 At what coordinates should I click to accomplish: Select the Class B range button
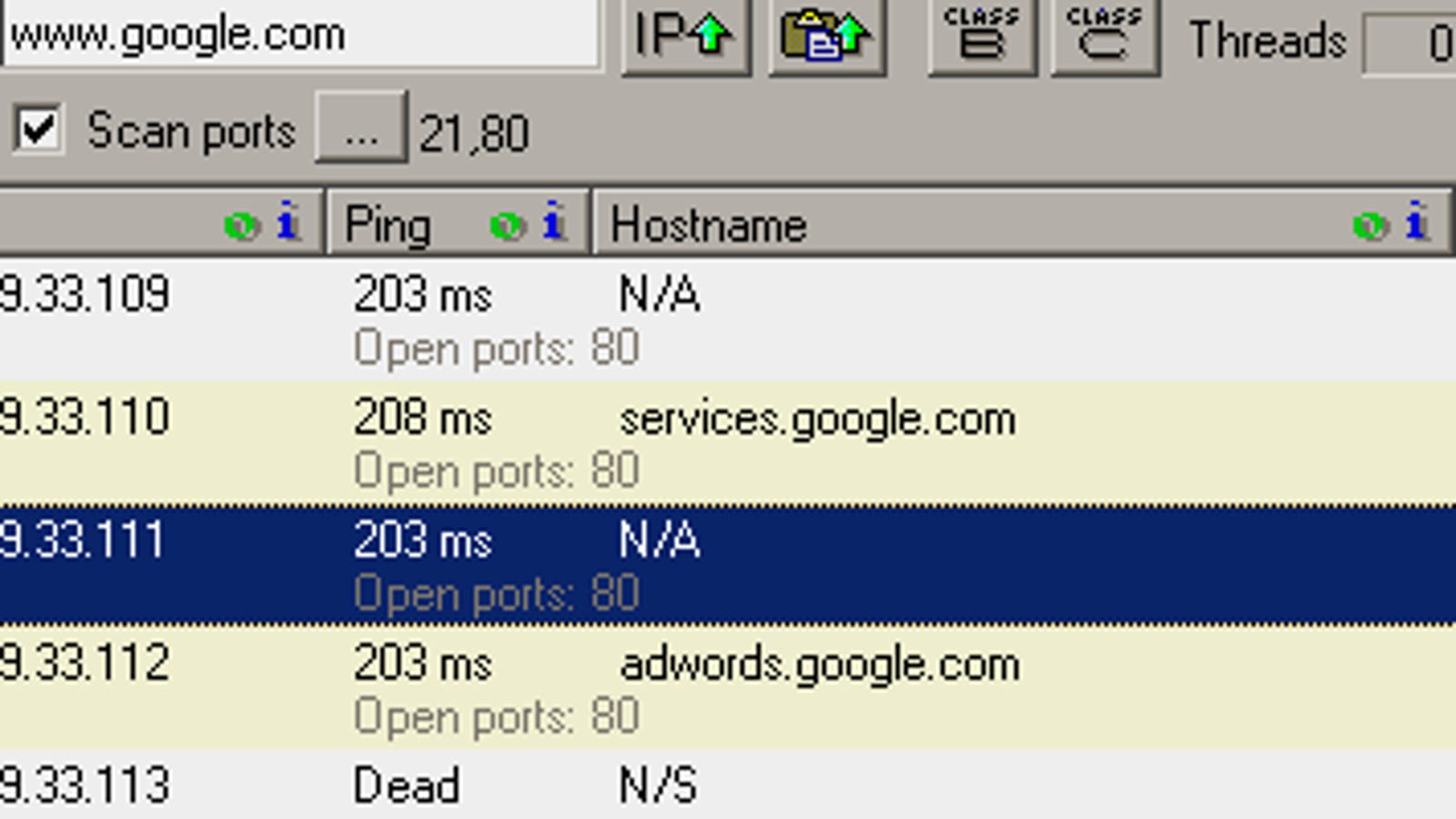(x=982, y=35)
